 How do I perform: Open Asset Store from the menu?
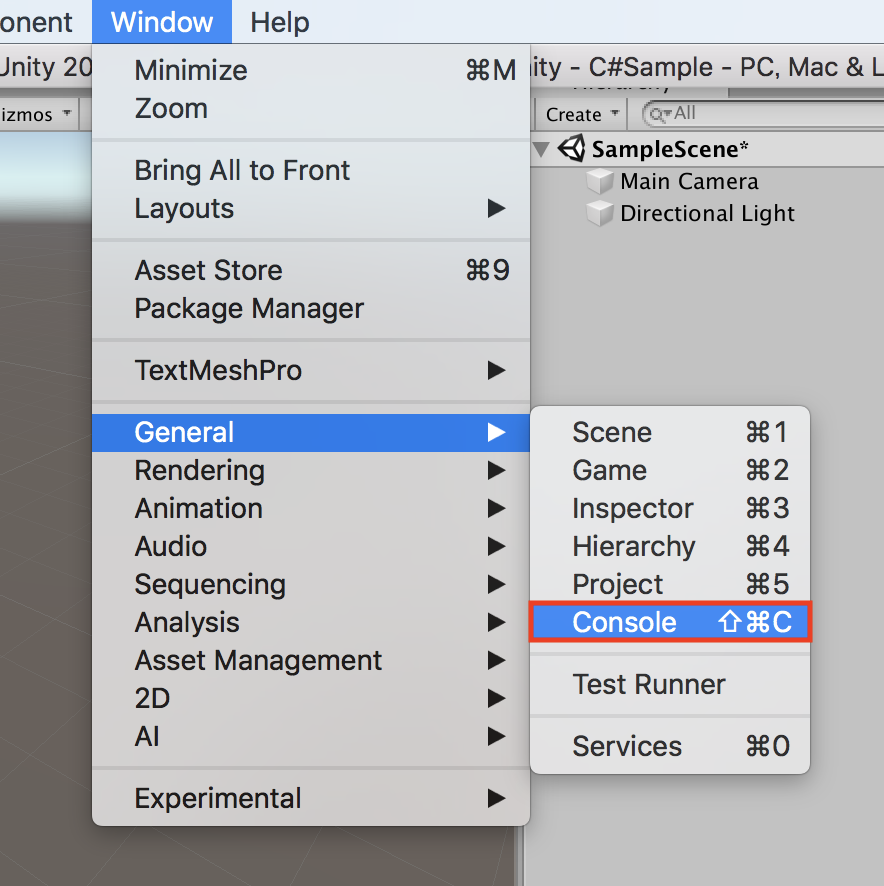pyautogui.click(x=209, y=270)
